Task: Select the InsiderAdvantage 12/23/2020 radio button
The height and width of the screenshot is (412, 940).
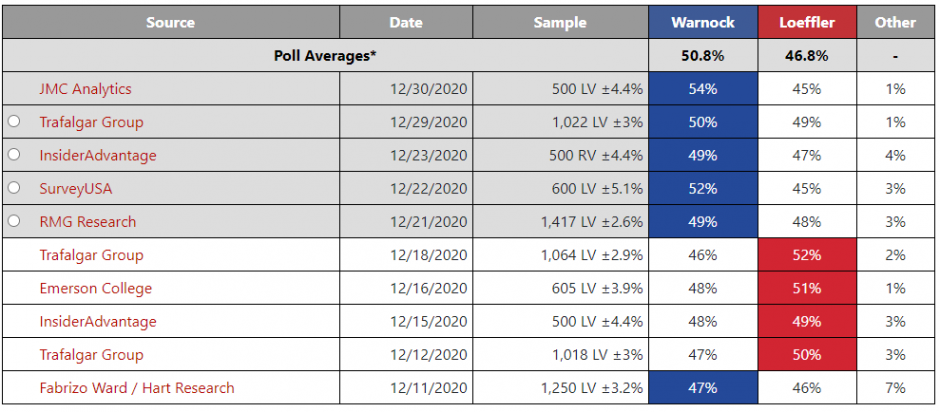Action: [x=14, y=155]
